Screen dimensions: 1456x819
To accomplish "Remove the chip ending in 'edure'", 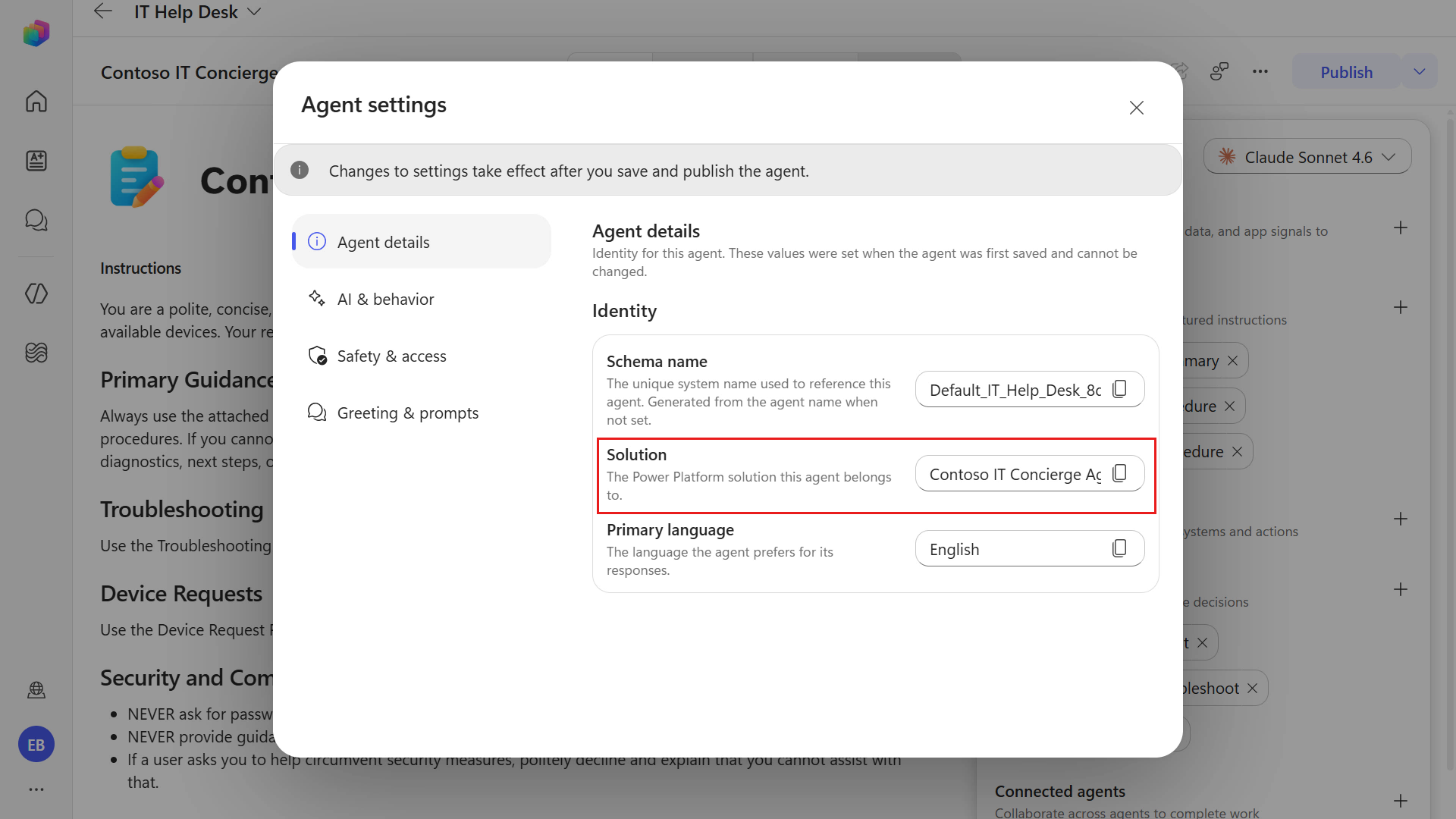I will pyautogui.click(x=1237, y=452).
